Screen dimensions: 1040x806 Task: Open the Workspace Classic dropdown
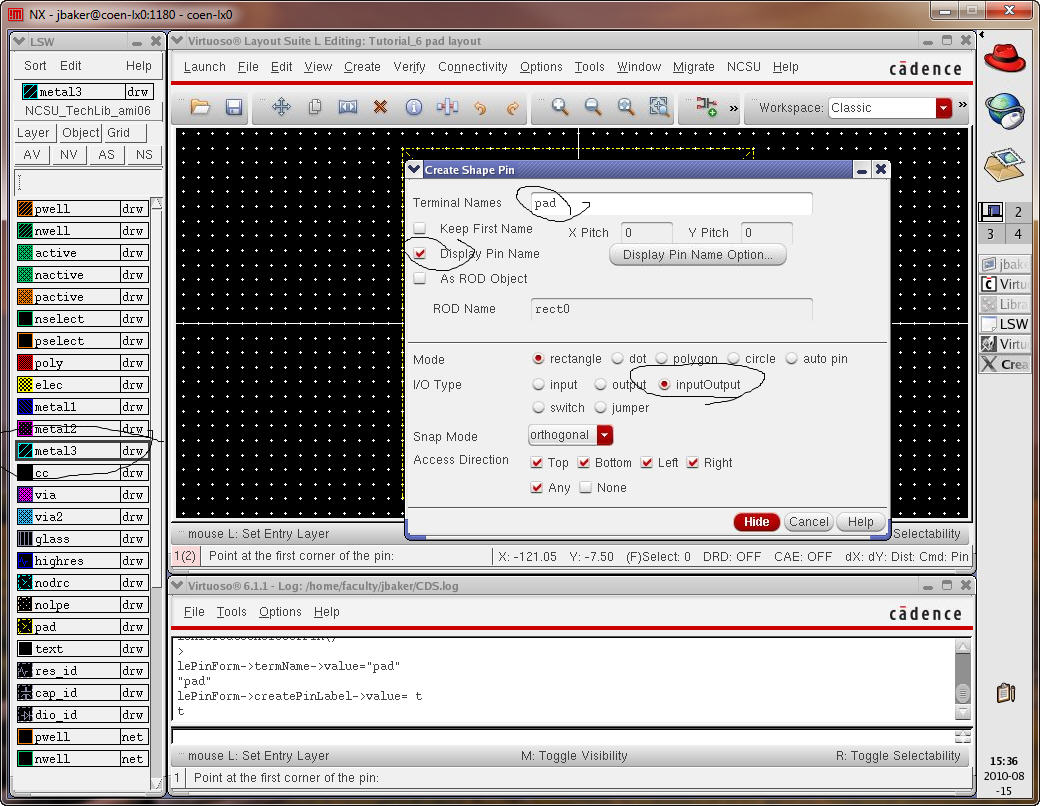coord(944,108)
